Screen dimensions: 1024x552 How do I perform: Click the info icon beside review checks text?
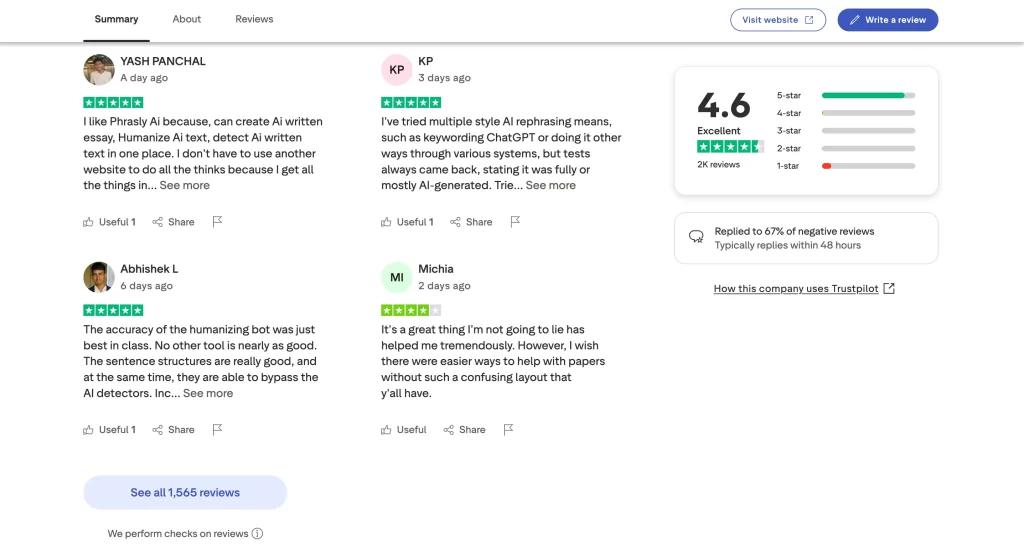coord(257,534)
